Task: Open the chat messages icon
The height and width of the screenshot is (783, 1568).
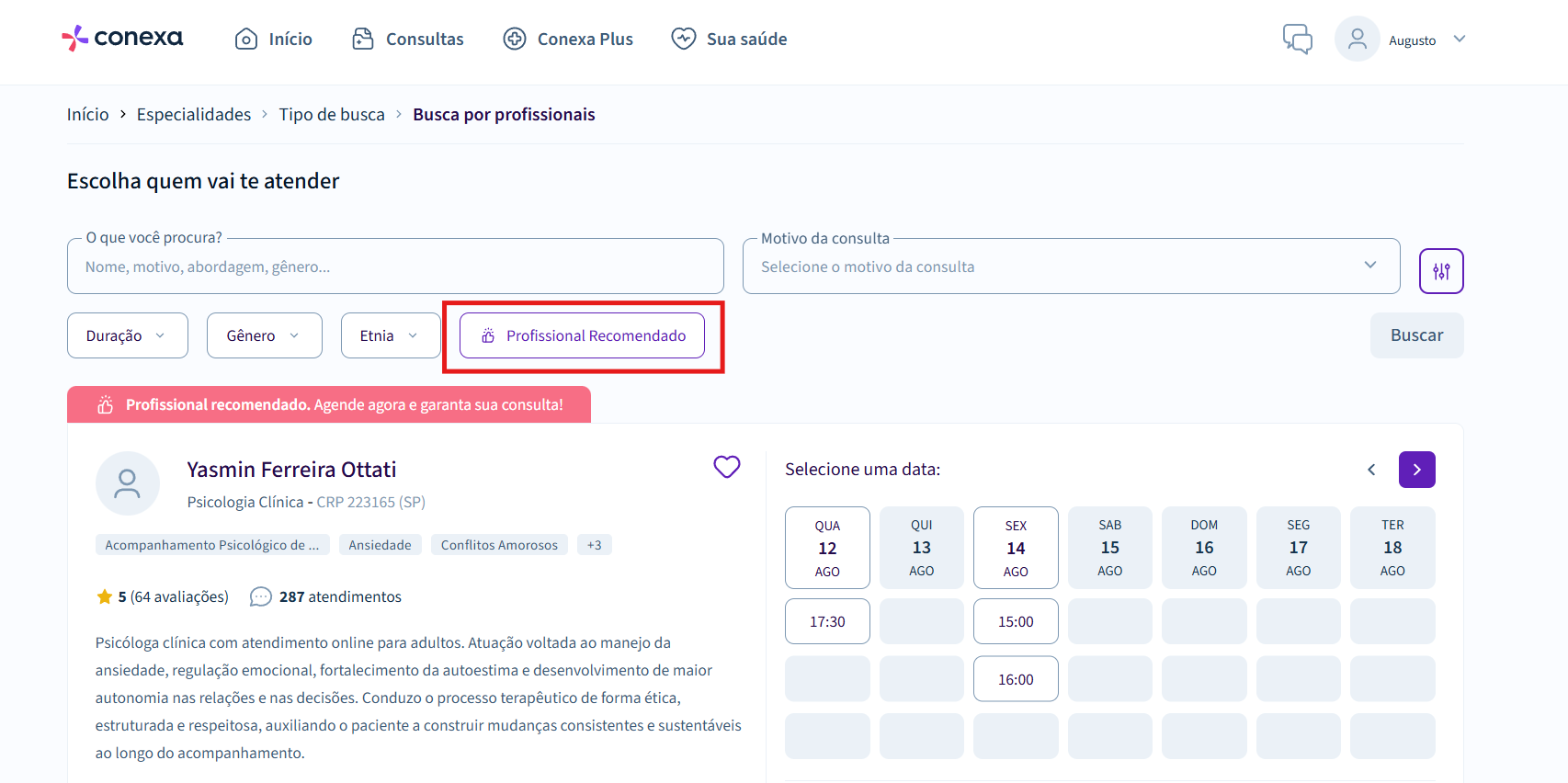Action: click(1297, 39)
